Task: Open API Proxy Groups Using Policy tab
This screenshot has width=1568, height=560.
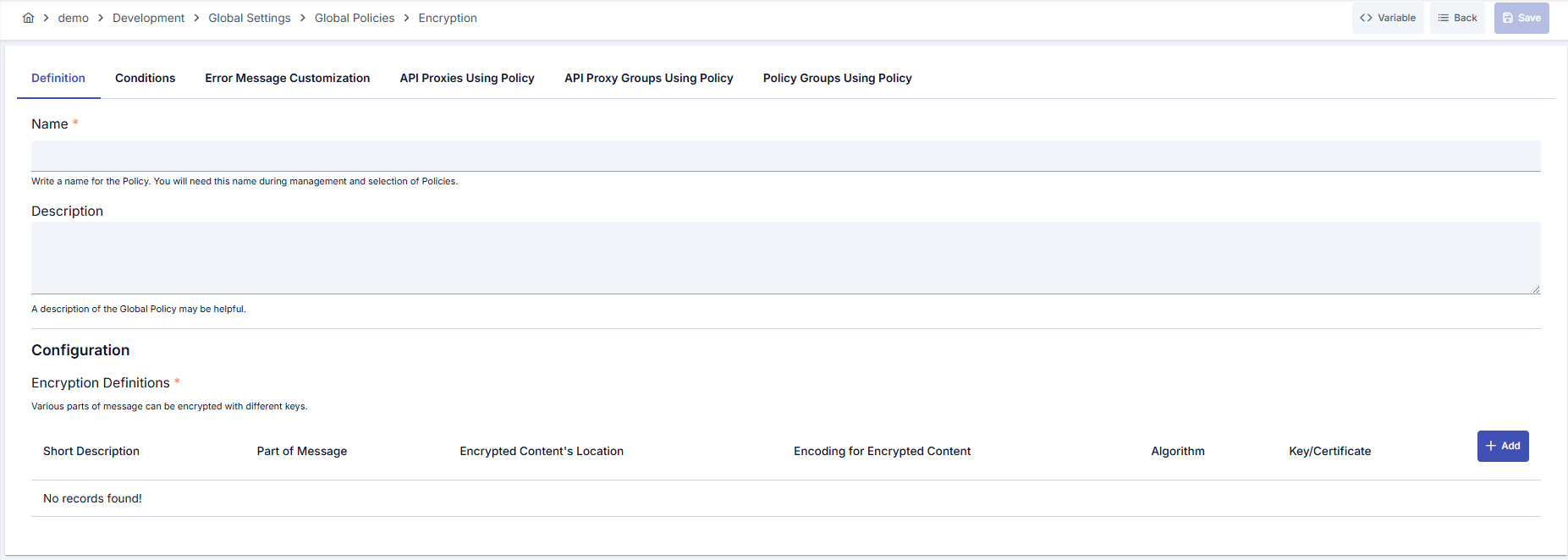Action: pyautogui.click(x=649, y=78)
